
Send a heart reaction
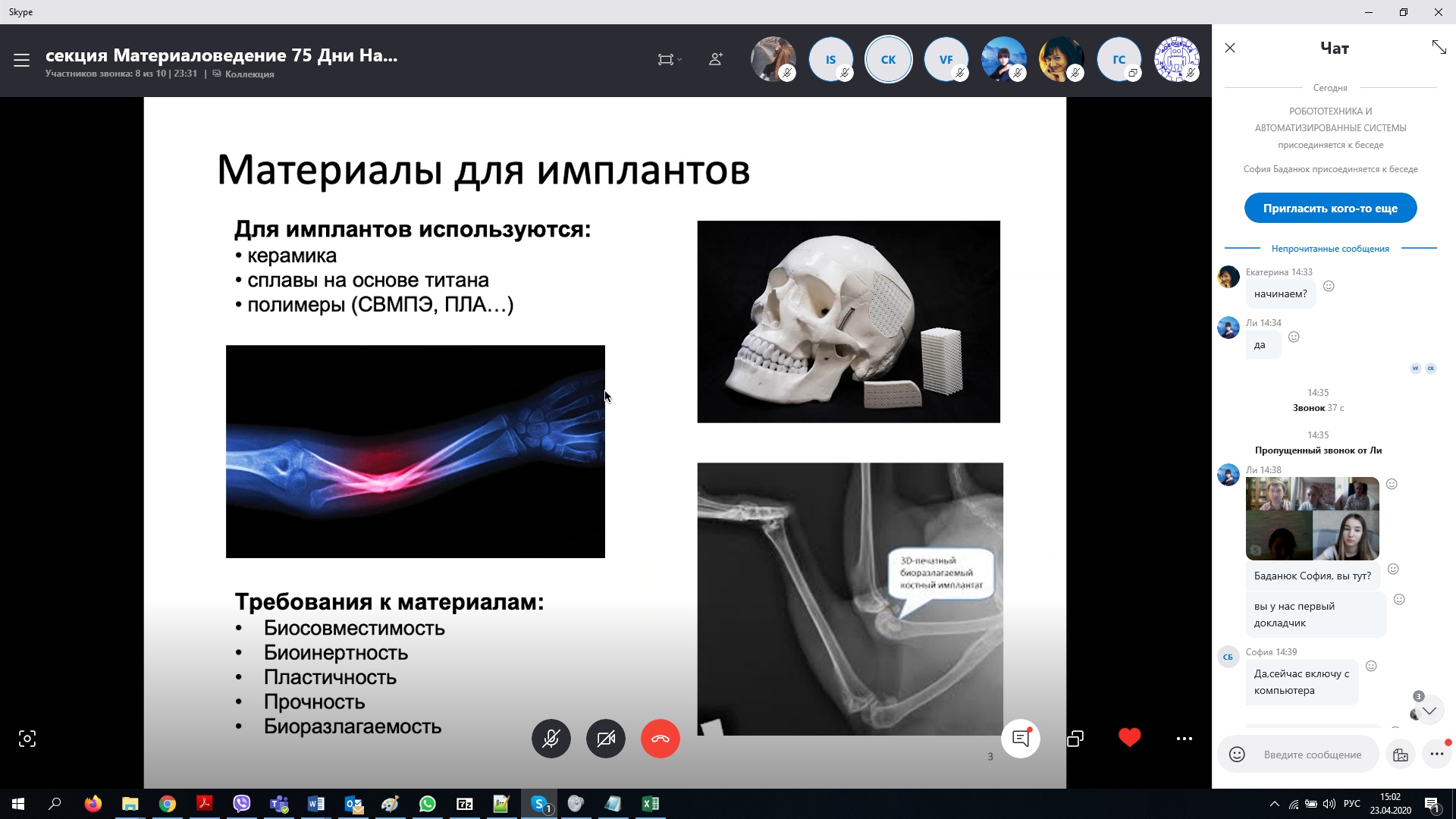point(1129,738)
